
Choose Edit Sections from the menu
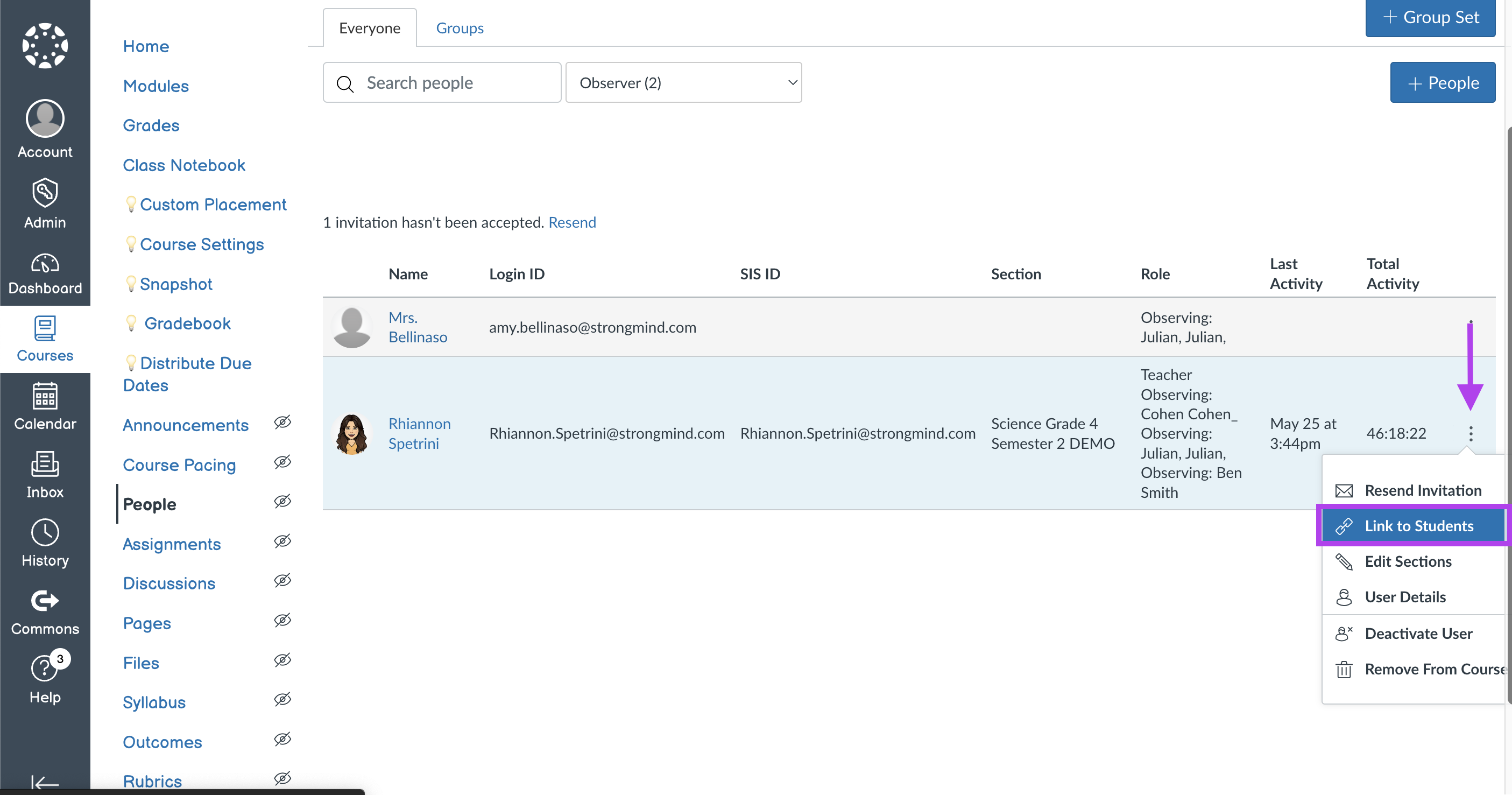[x=1414, y=562]
